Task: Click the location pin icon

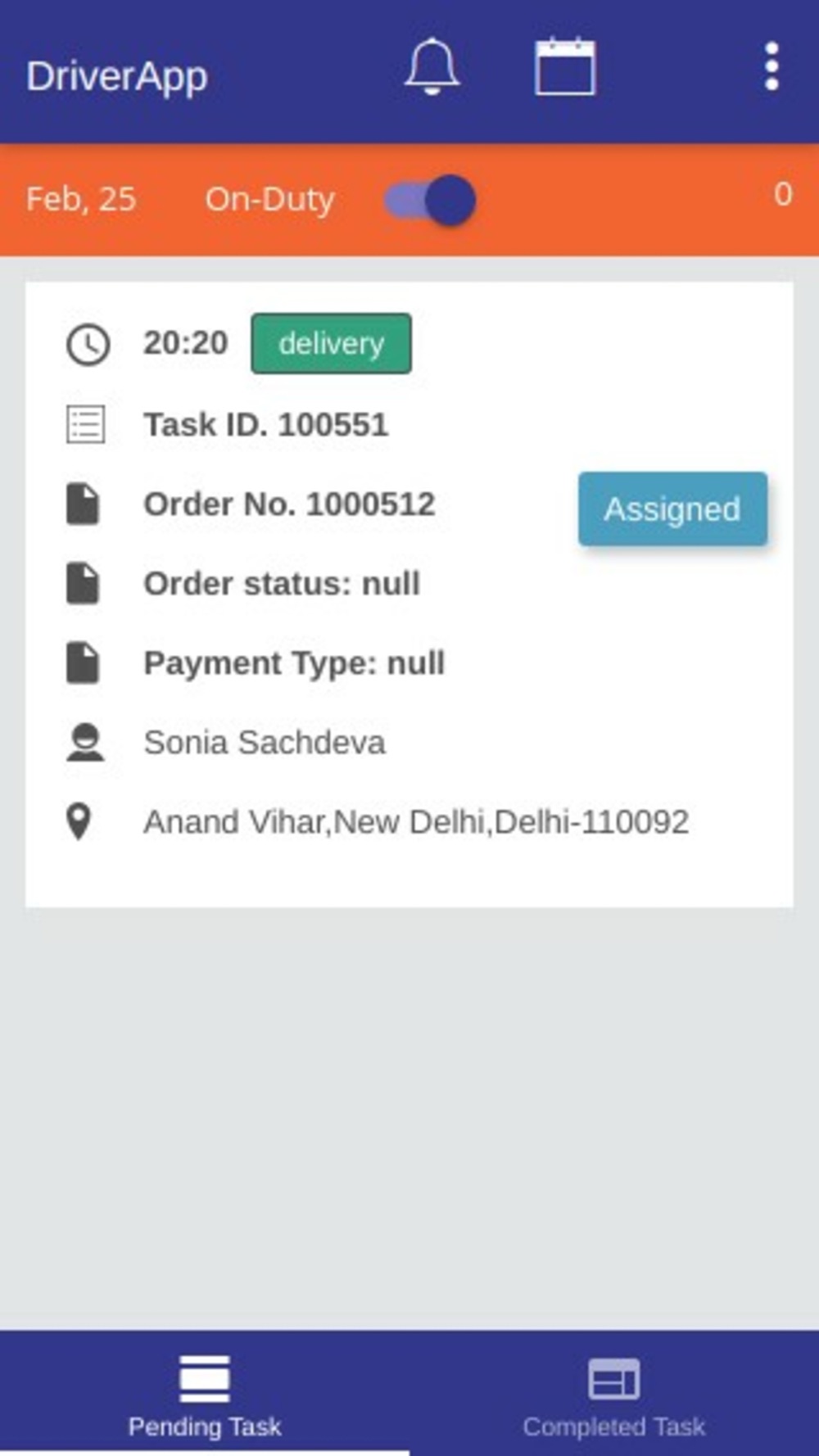Action: pos(79,821)
